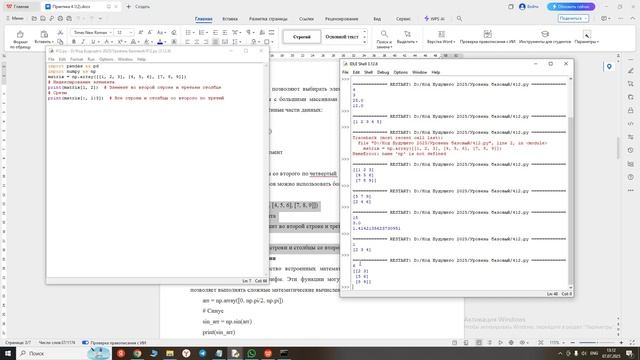Click the Share (Поделиться) button
This screenshot has width=640, height=360.
[x=573, y=18]
